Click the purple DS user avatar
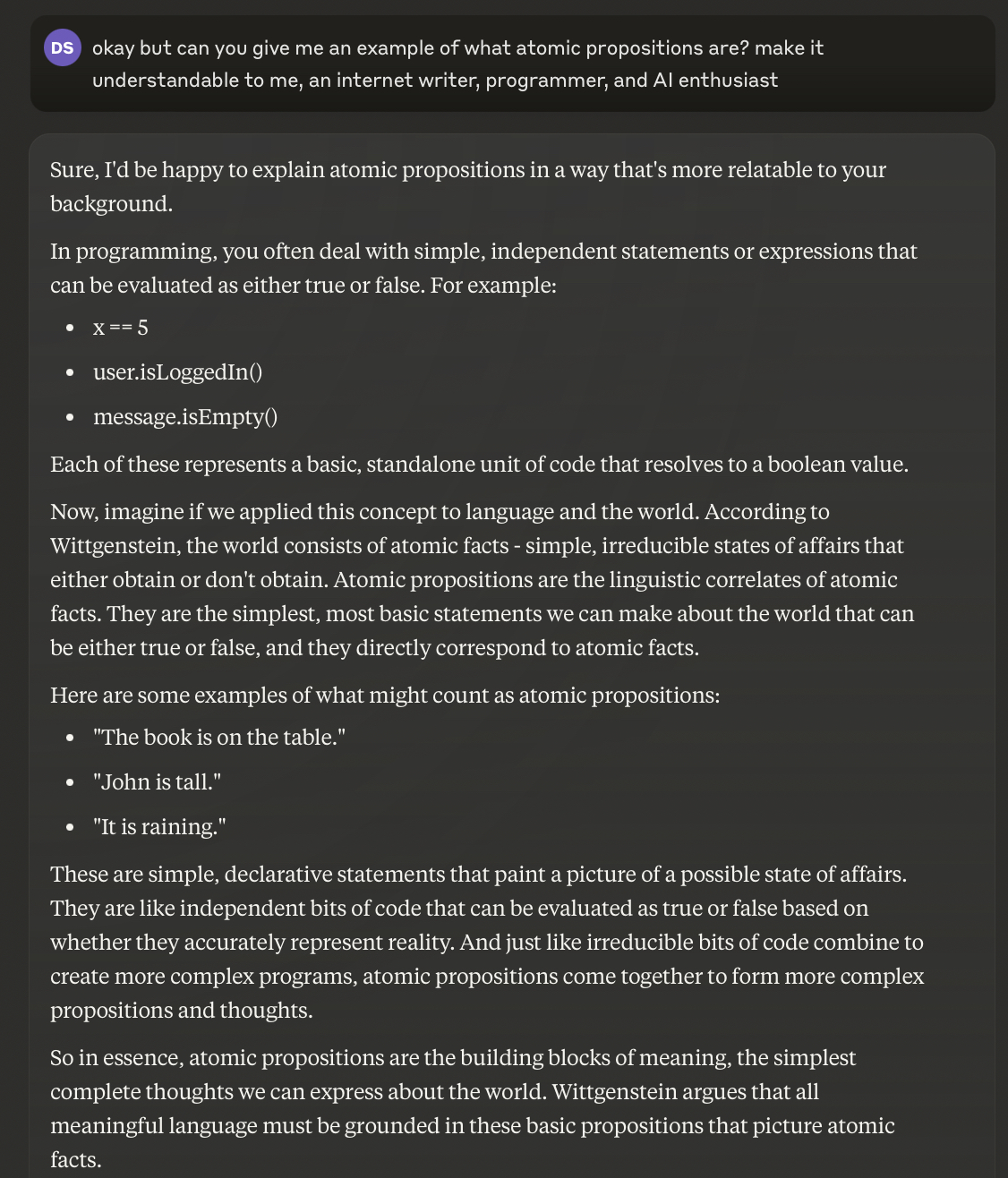Screen dimensions: 1008x1178 tap(63, 47)
